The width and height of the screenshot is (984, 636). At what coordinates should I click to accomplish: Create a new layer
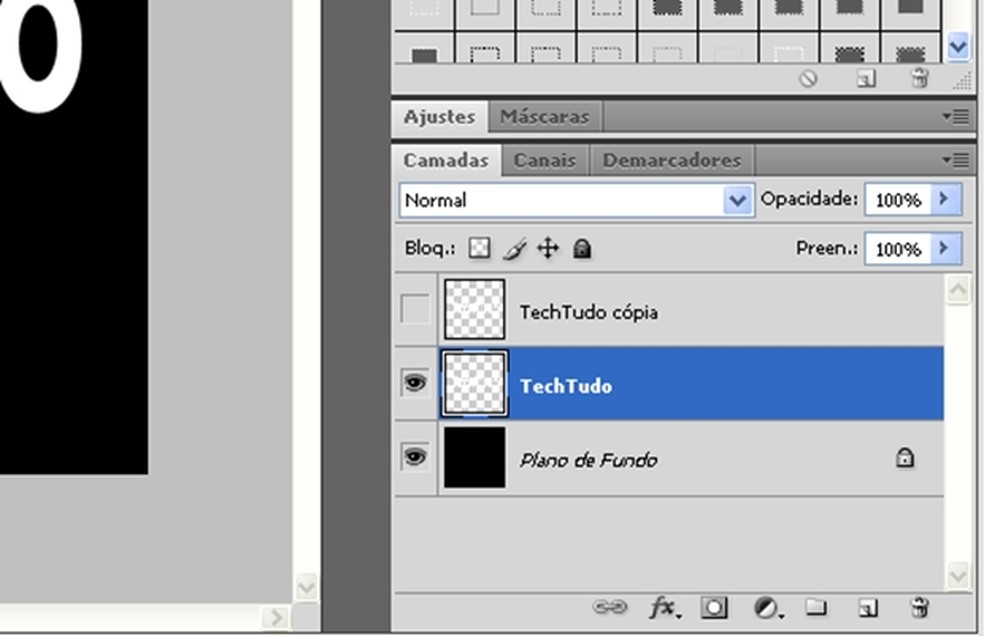coord(867,608)
